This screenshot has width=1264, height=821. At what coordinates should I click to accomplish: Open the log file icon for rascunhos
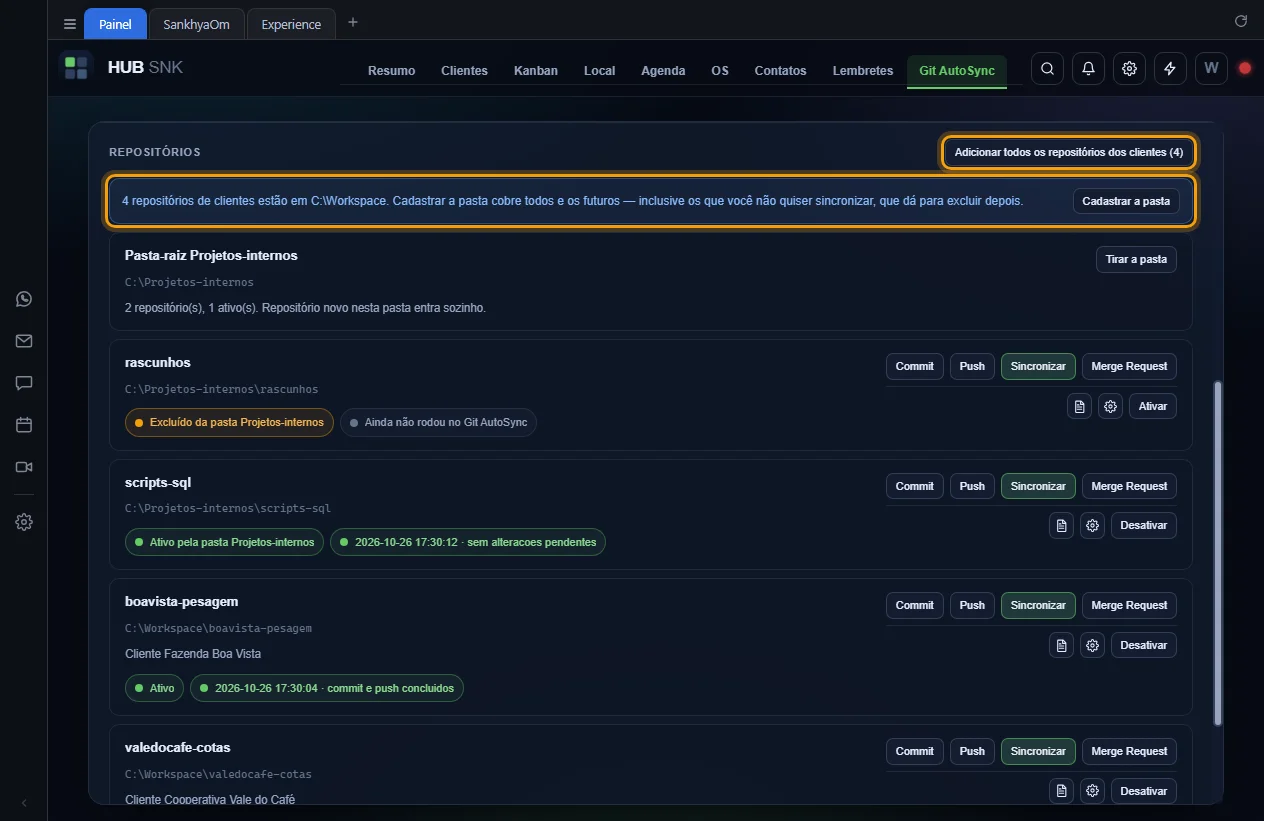click(x=1079, y=406)
